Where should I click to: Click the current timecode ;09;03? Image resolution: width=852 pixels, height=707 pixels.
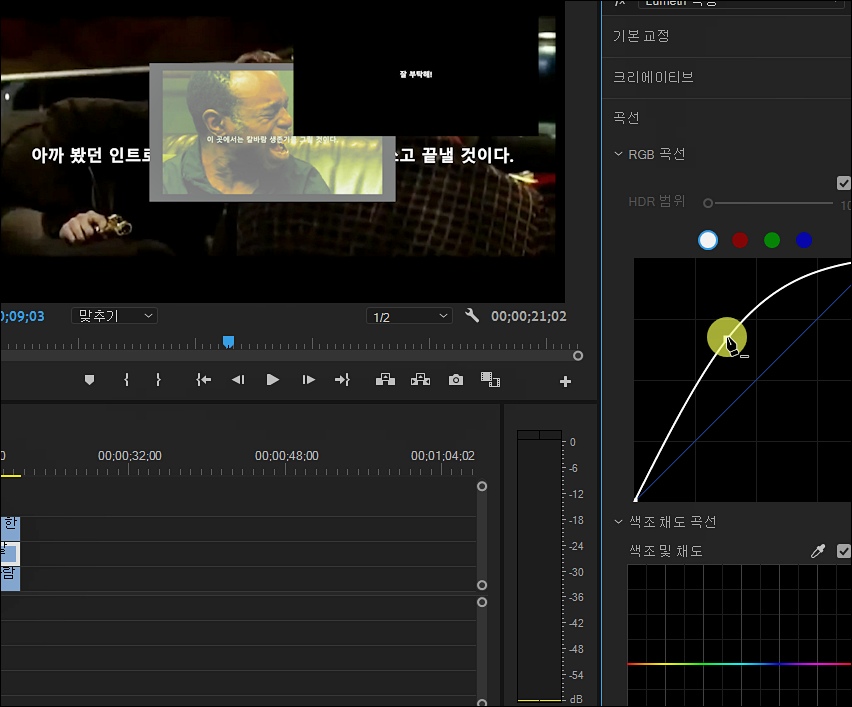click(22, 316)
